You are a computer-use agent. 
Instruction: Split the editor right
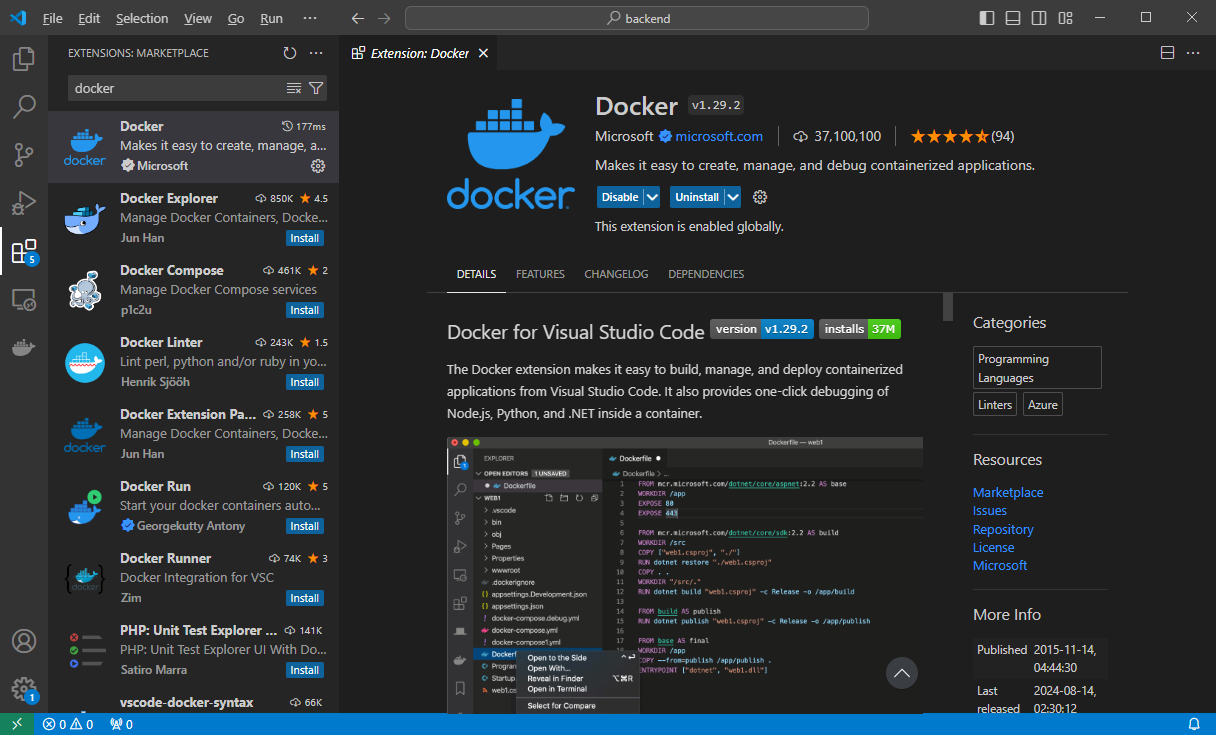1167,53
